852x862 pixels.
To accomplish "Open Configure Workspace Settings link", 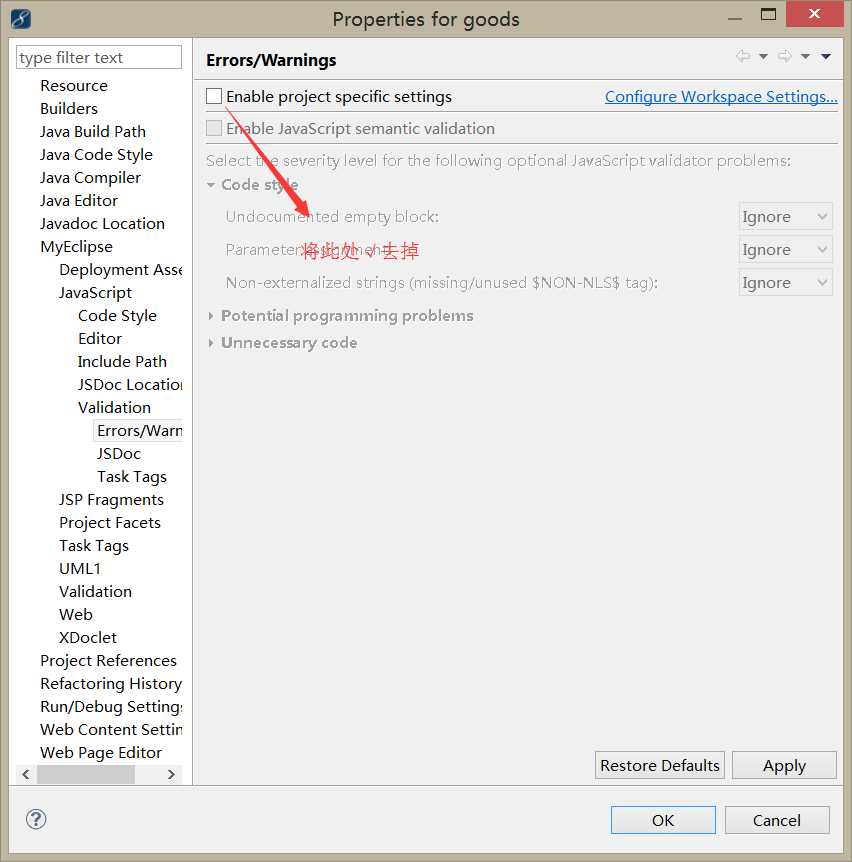I will (x=721, y=97).
